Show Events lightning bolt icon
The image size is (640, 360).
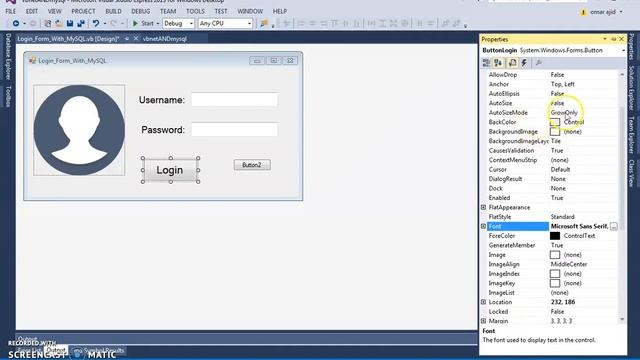524,63
